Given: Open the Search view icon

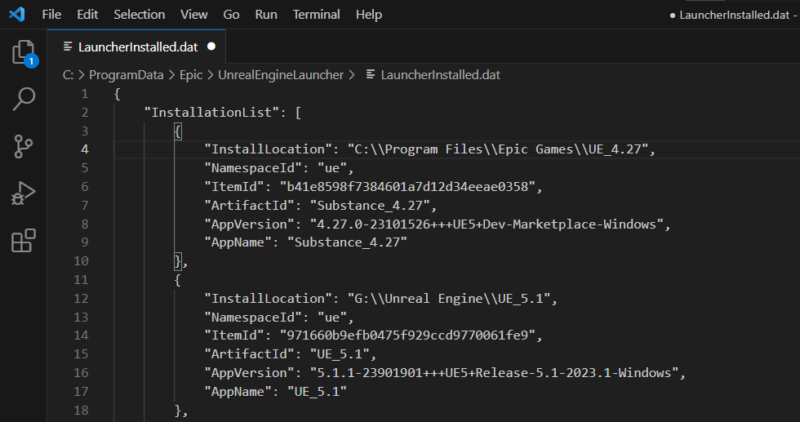Looking at the screenshot, I should [x=23, y=99].
